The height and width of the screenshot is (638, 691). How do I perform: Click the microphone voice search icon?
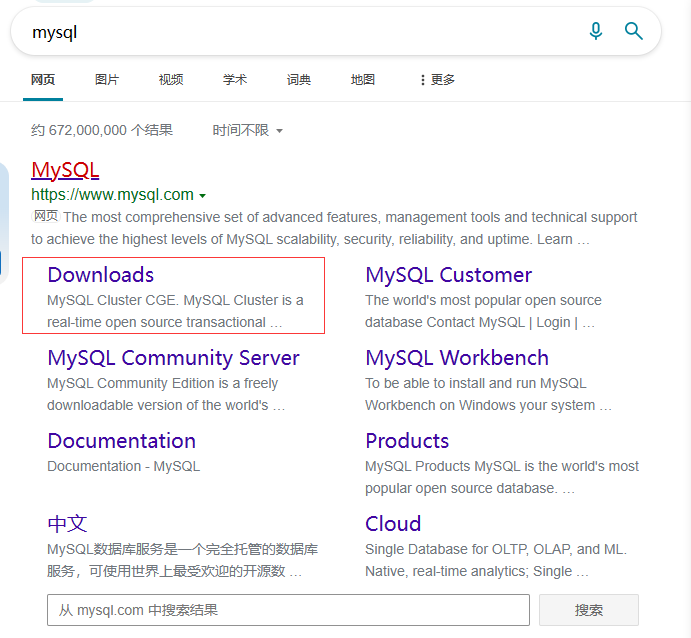click(596, 31)
